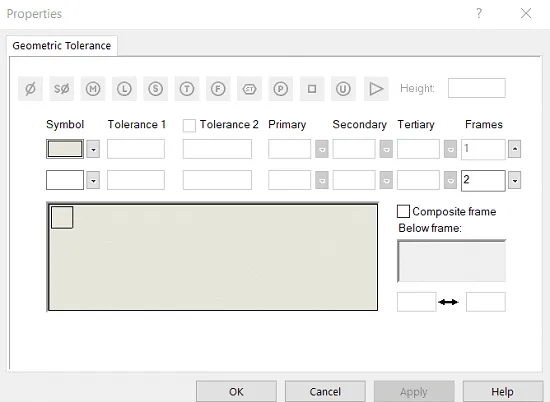Choose the tangent plane T symbol
The width and height of the screenshot is (550, 402).
(187, 89)
